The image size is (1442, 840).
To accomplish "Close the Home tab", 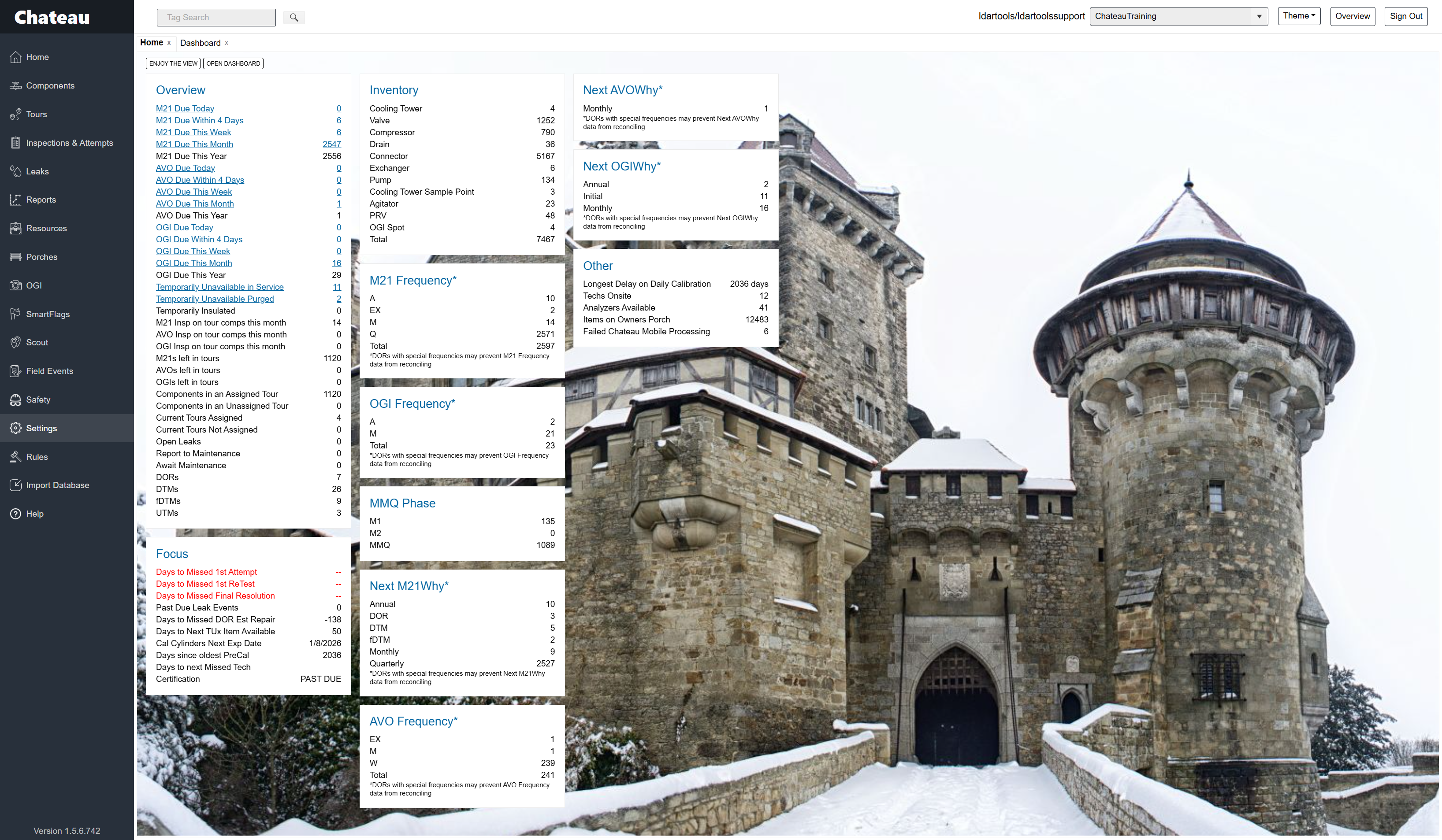I will tap(169, 43).
